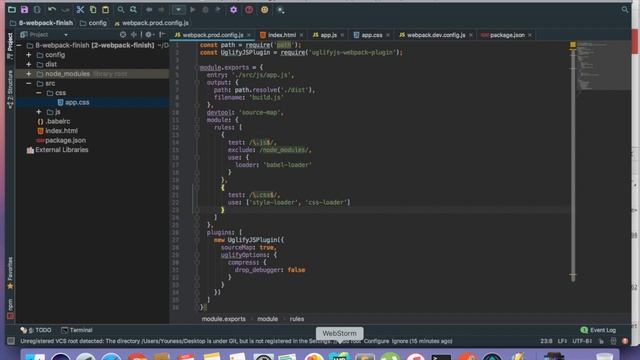Click the Paste toolbar icon
The height and width of the screenshot is (360, 640).
(105, 9)
